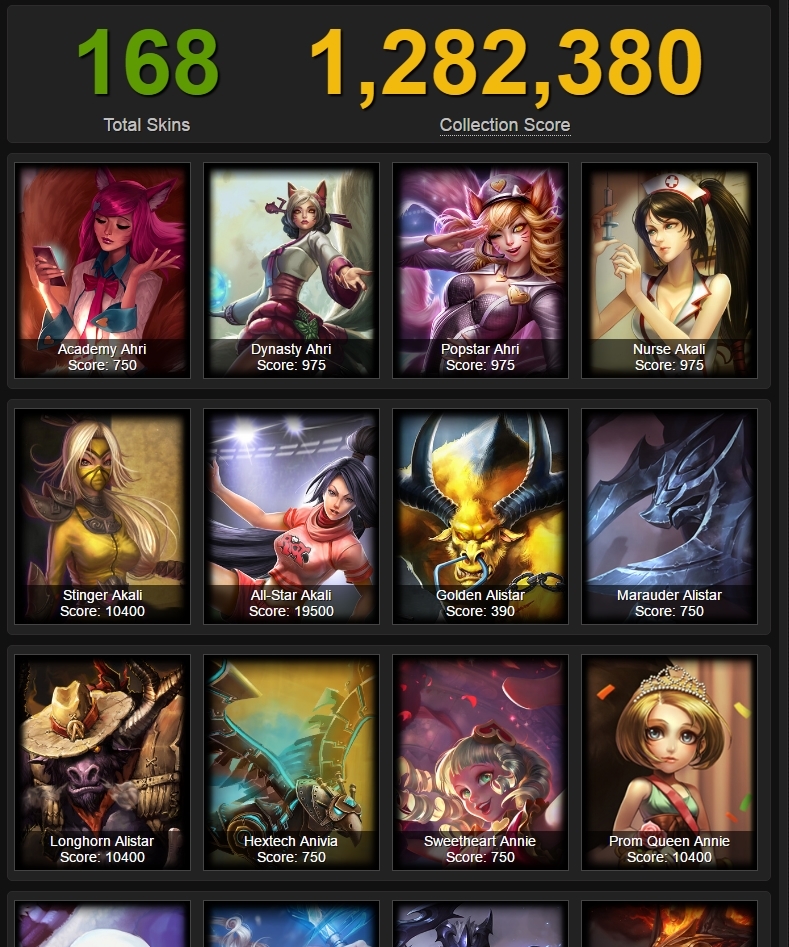Viewport: 789px width, 947px height.
Task: Click the Hextech Anivia name caption
Action: (291, 841)
